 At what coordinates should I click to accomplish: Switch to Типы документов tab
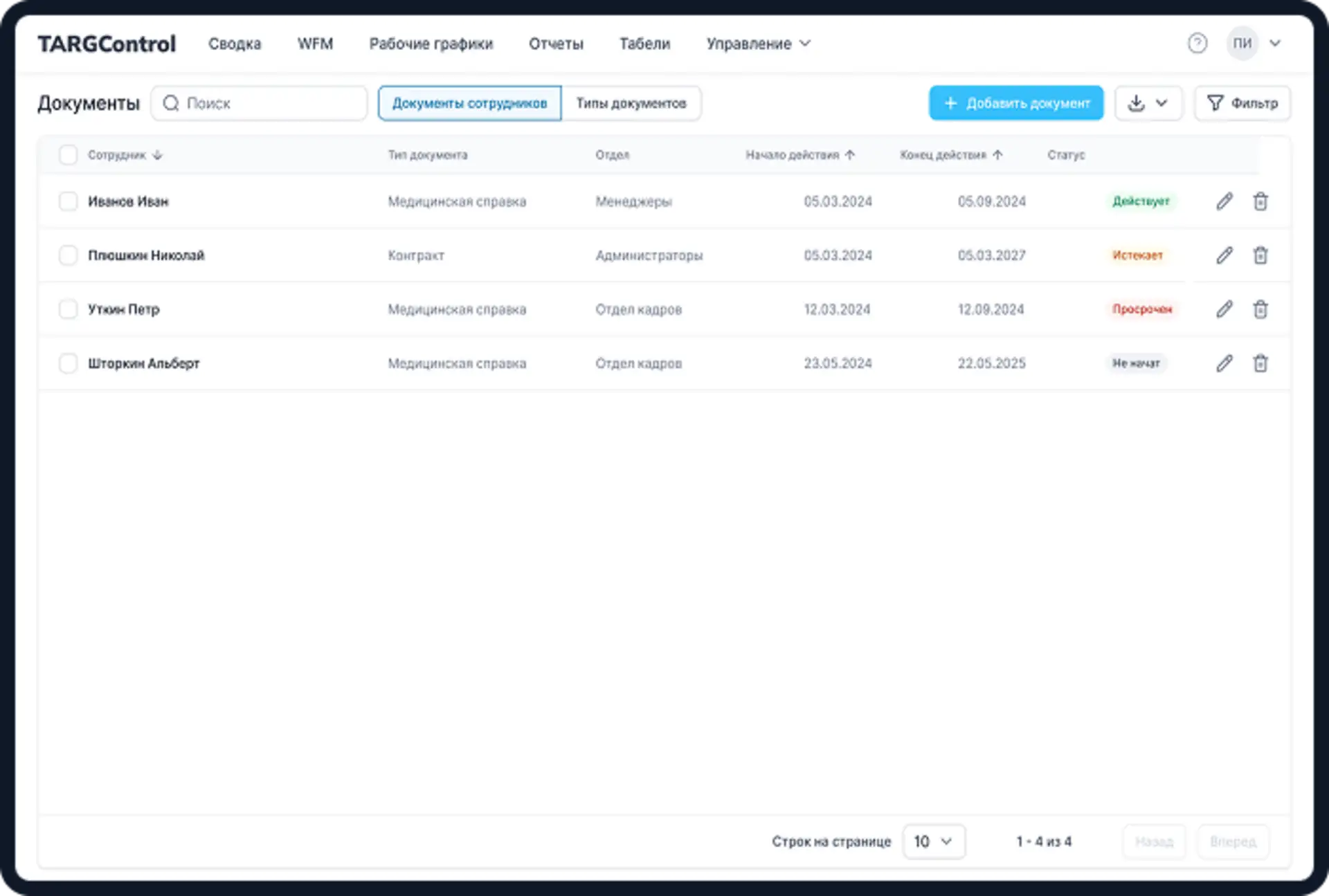click(631, 103)
